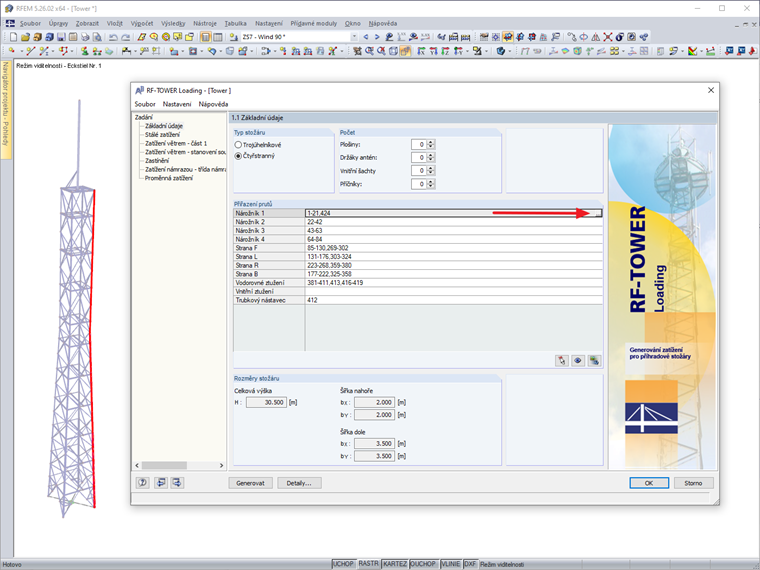
Task: Toggle the OUCHOP status button
Action: [x=423, y=564]
